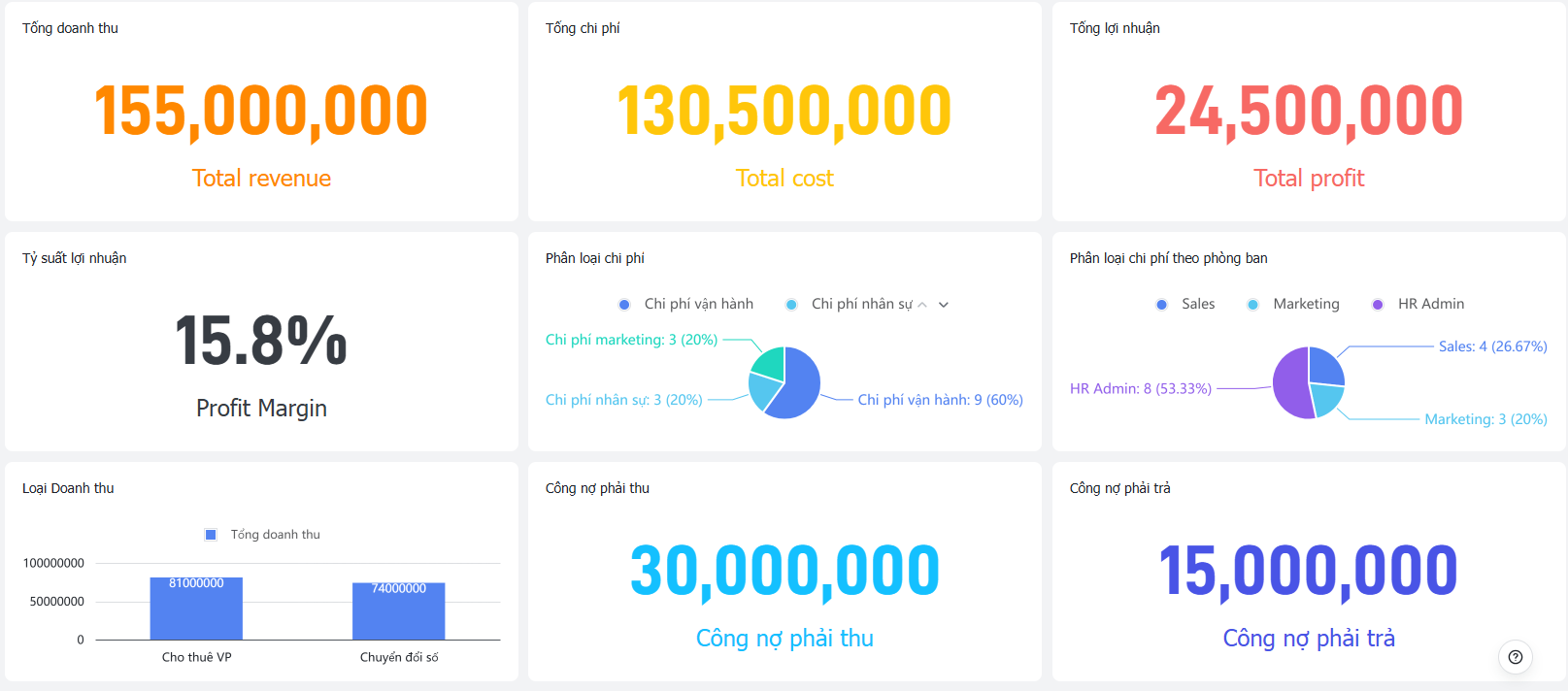This screenshot has height=691, width=1568.
Task: Click the 155,000,000 total revenue figure
Action: 261,111
